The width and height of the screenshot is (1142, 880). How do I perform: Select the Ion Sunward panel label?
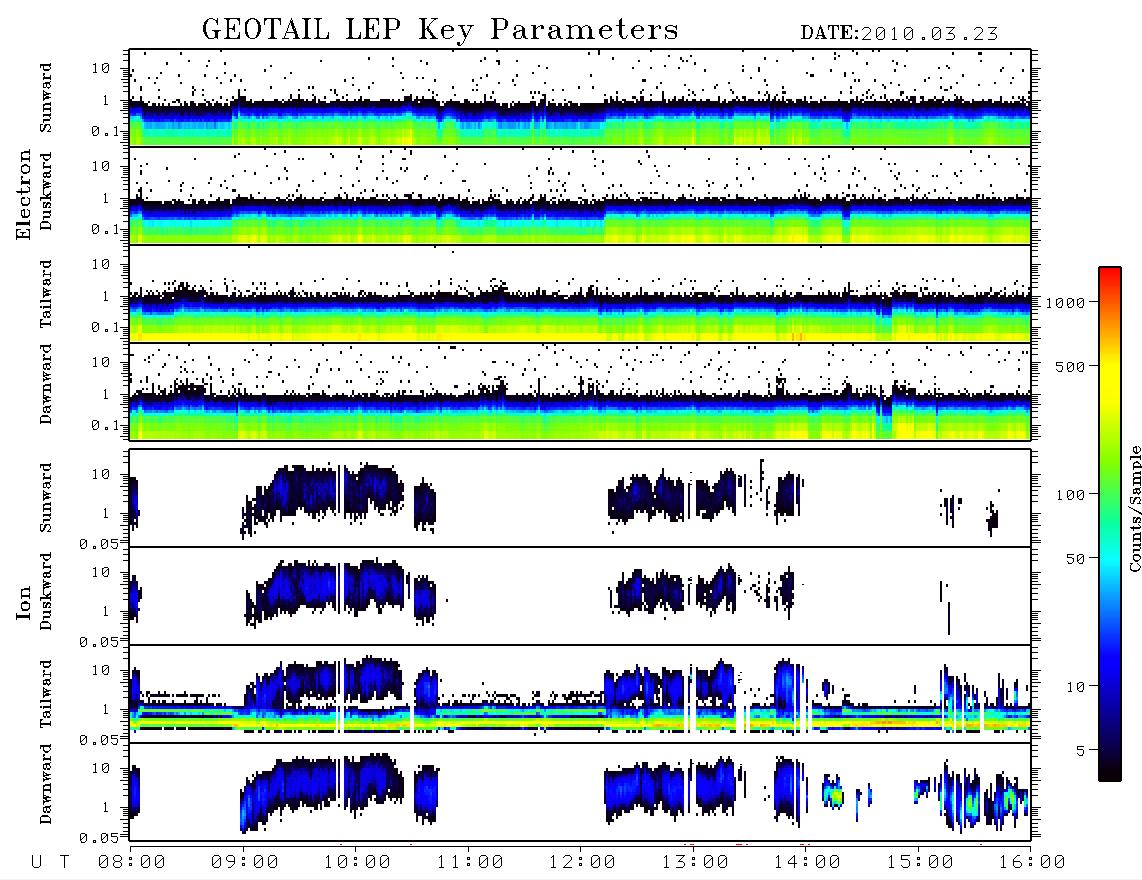click(45, 498)
